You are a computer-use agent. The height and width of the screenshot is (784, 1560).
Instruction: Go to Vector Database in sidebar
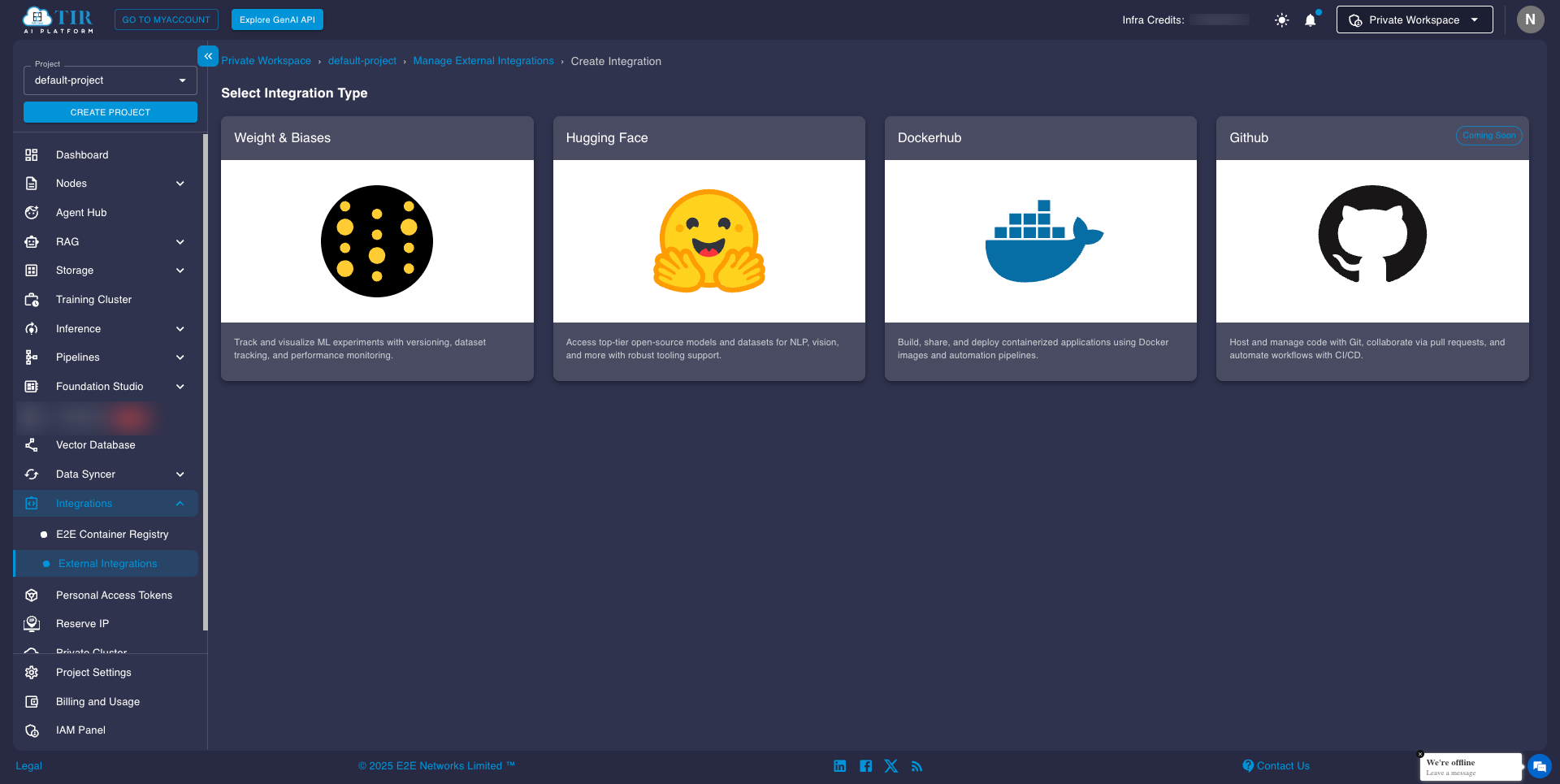(95, 445)
